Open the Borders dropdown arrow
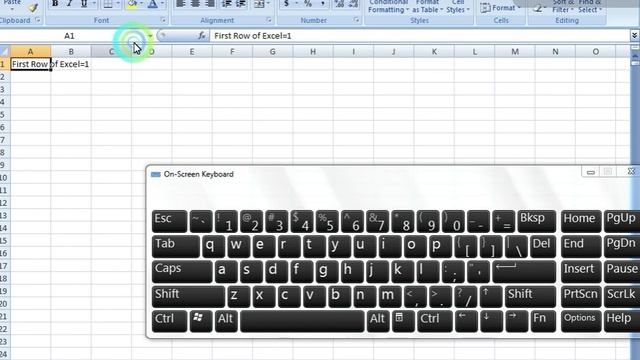 click(118, 4)
